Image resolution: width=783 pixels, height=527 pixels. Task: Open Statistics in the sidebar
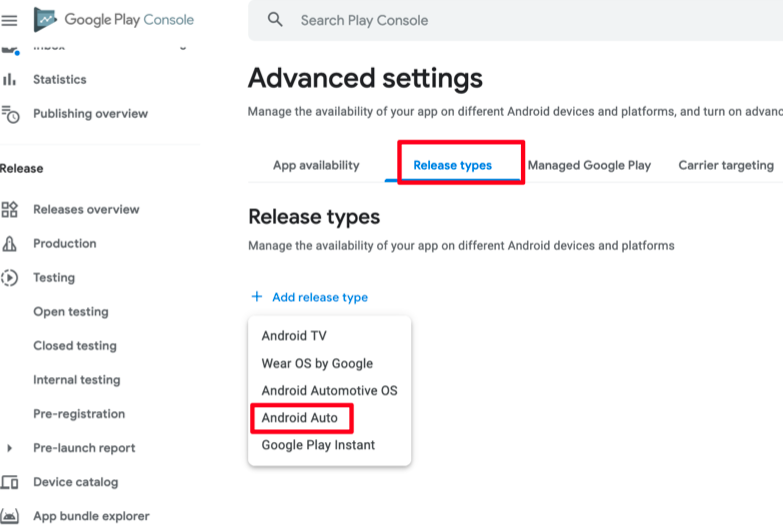click(x=59, y=79)
